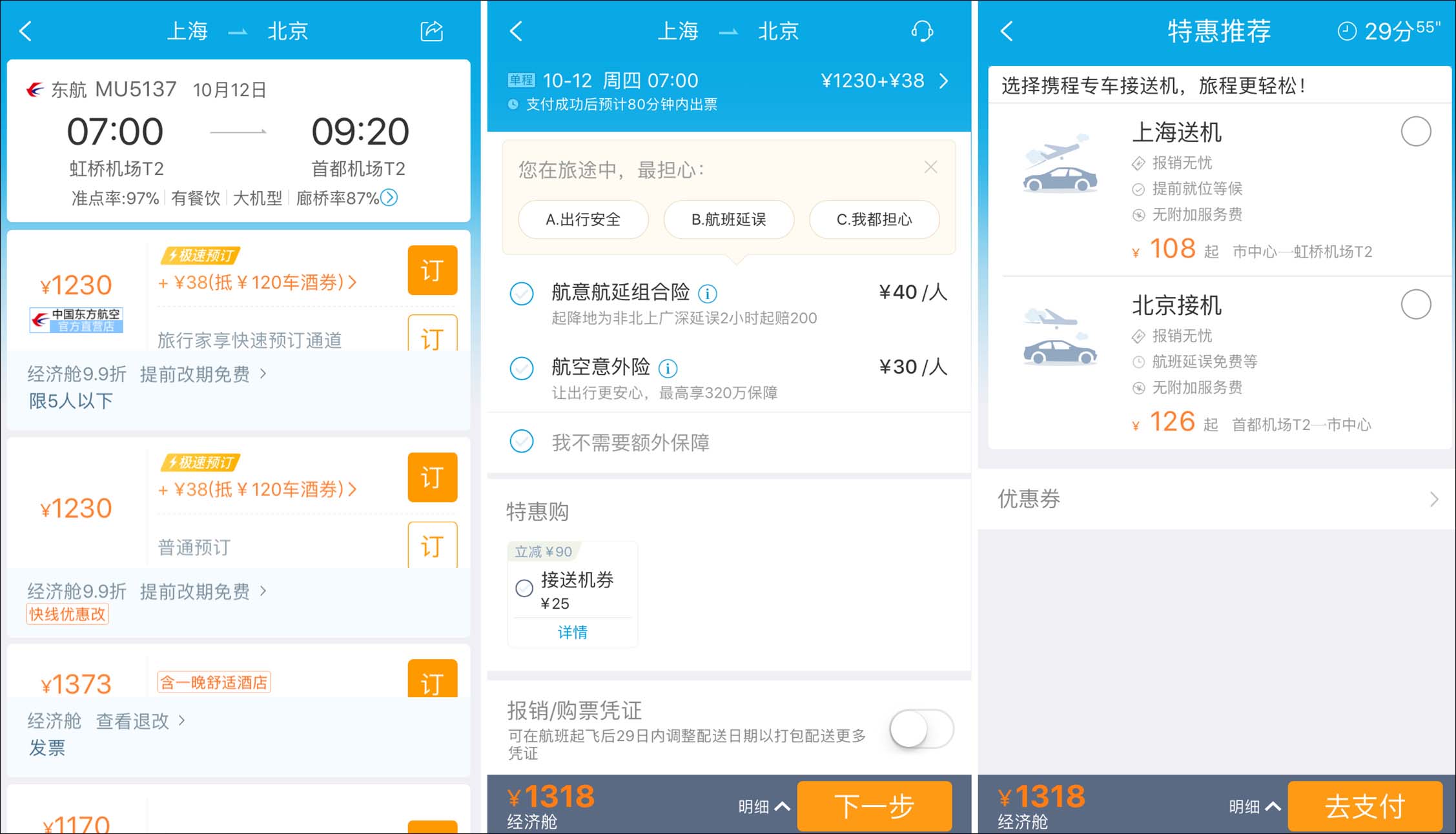The image size is (1456, 834).
Task: Choose answer B.航班延误
Action: [728, 219]
